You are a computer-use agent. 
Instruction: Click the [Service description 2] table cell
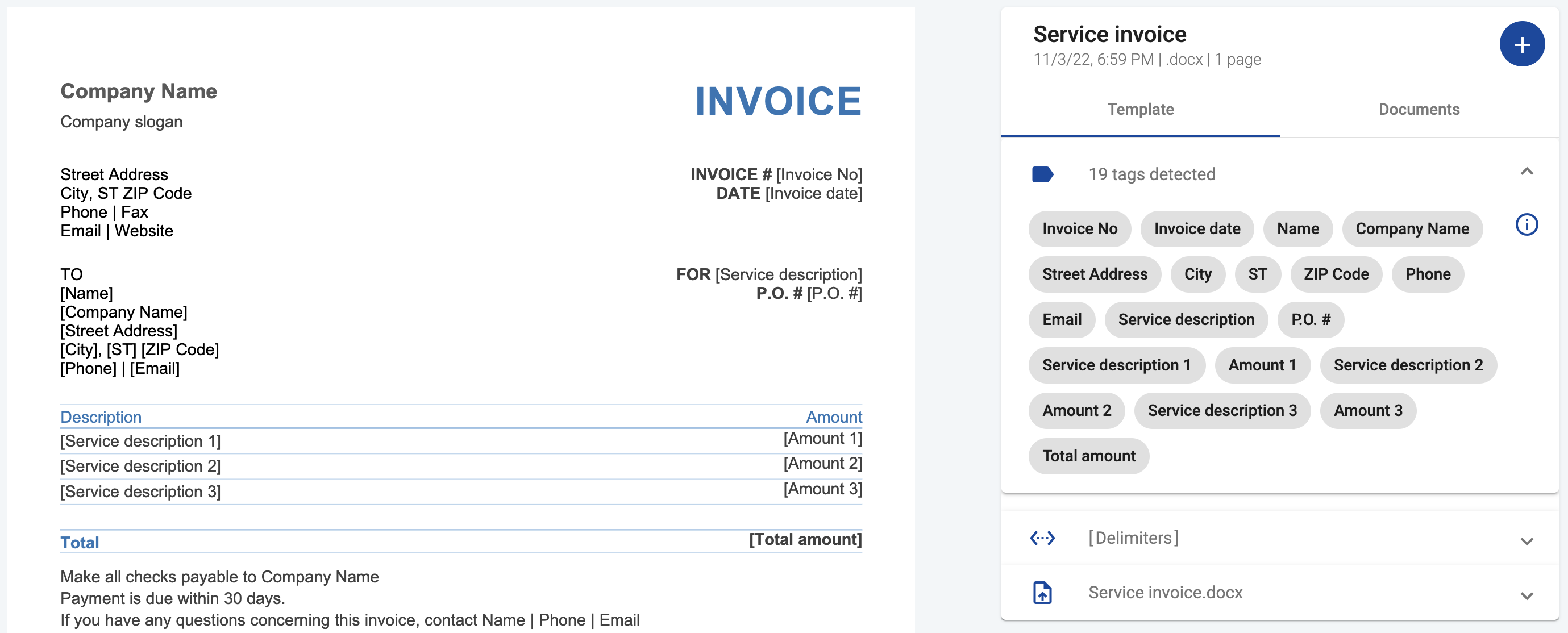(140, 467)
